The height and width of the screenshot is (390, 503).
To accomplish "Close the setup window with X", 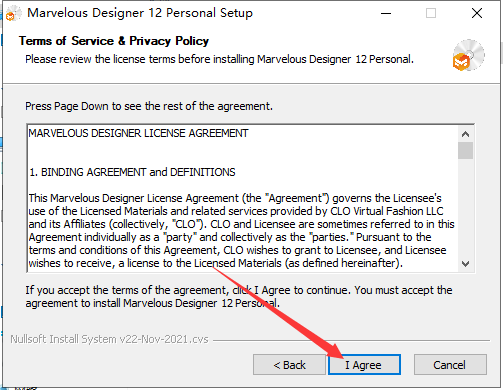I will click(477, 13).
